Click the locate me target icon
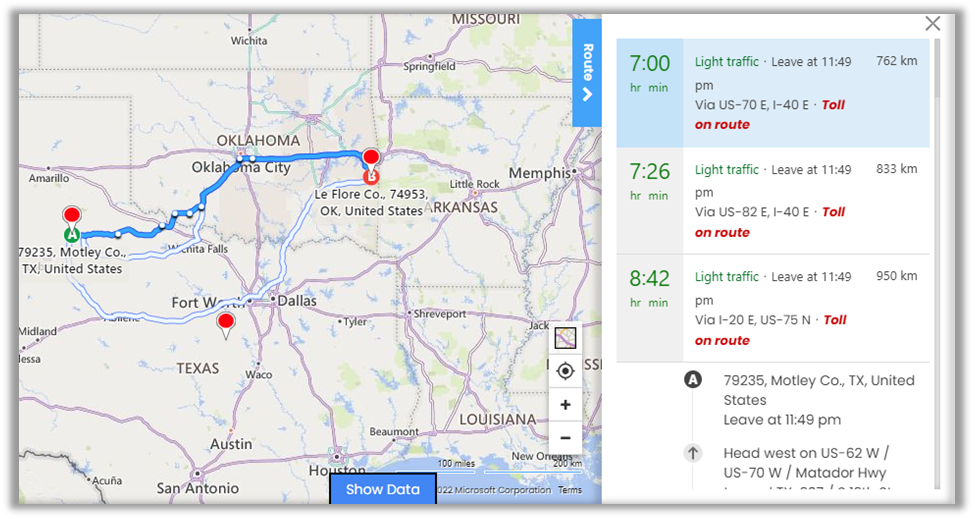This screenshot has width=975, height=519. 565,371
